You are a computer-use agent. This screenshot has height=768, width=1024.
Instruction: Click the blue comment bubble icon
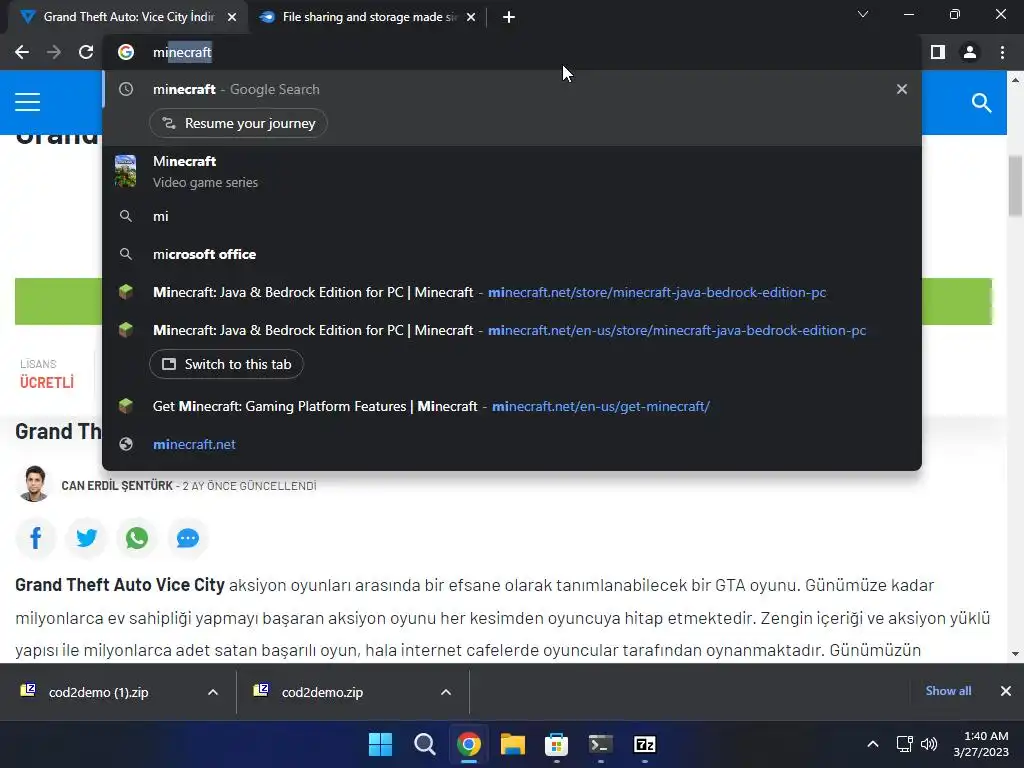[188, 538]
